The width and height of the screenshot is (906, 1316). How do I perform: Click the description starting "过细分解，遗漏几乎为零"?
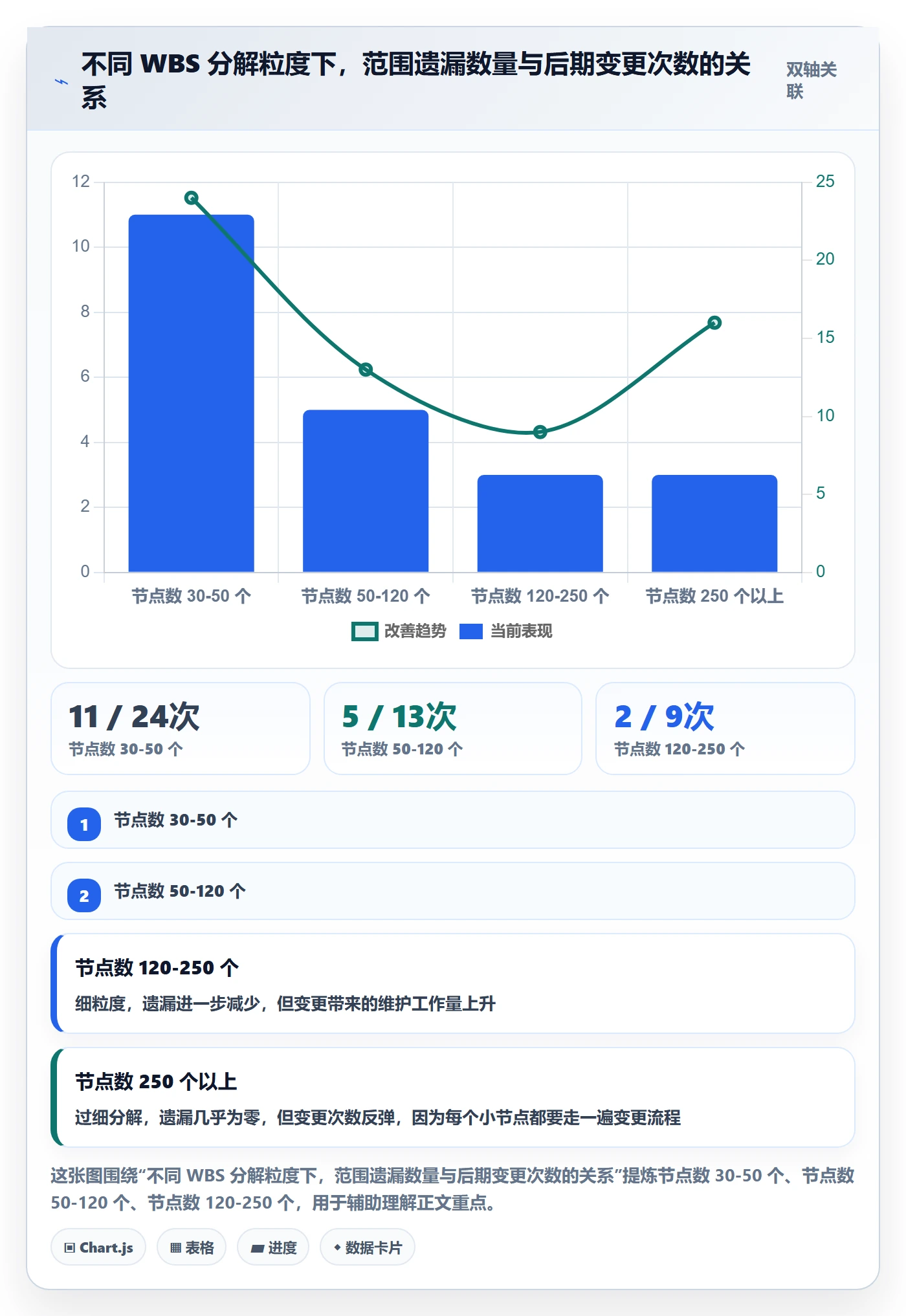tap(378, 1117)
